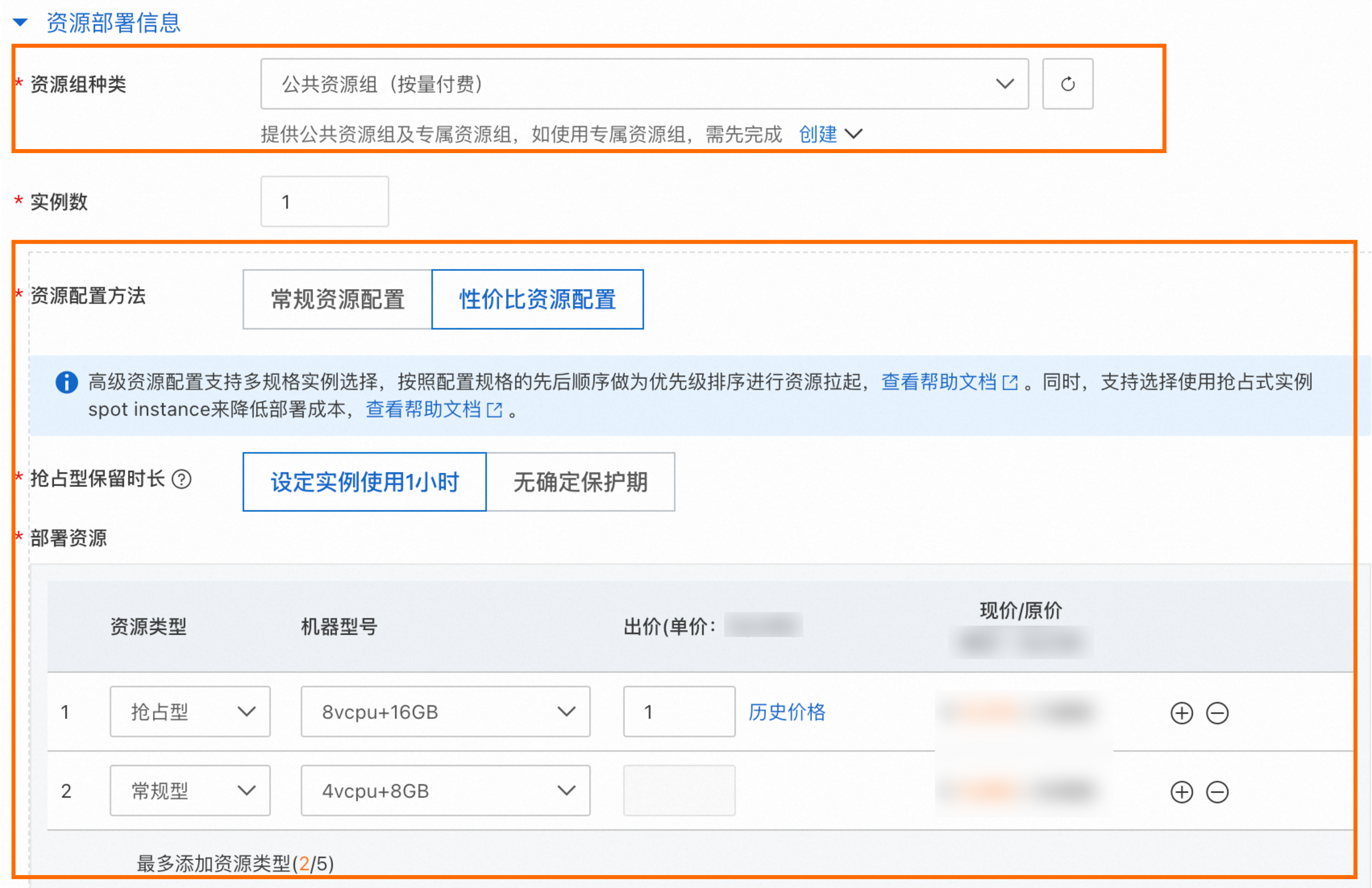The image size is (1372, 888).
Task: Select 性价比资源配置 option
Action: click(537, 299)
